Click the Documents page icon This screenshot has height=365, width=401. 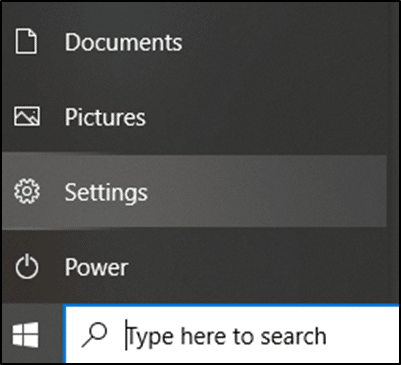click(26, 41)
